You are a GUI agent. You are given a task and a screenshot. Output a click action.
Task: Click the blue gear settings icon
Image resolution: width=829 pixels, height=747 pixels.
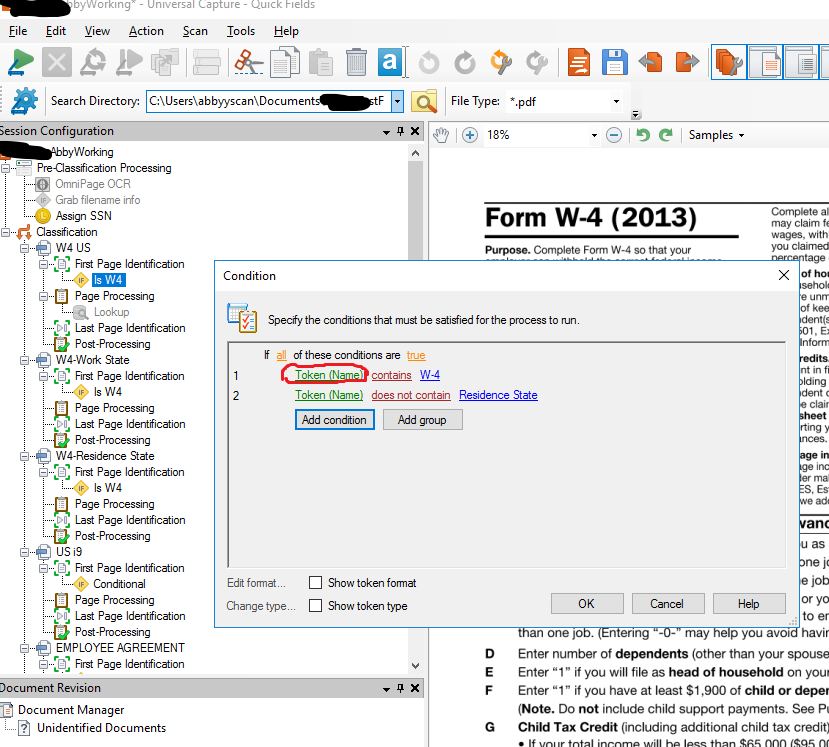[24, 101]
